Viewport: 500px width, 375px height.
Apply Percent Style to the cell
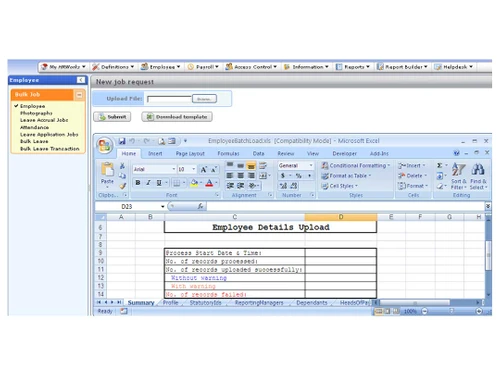click(299, 175)
